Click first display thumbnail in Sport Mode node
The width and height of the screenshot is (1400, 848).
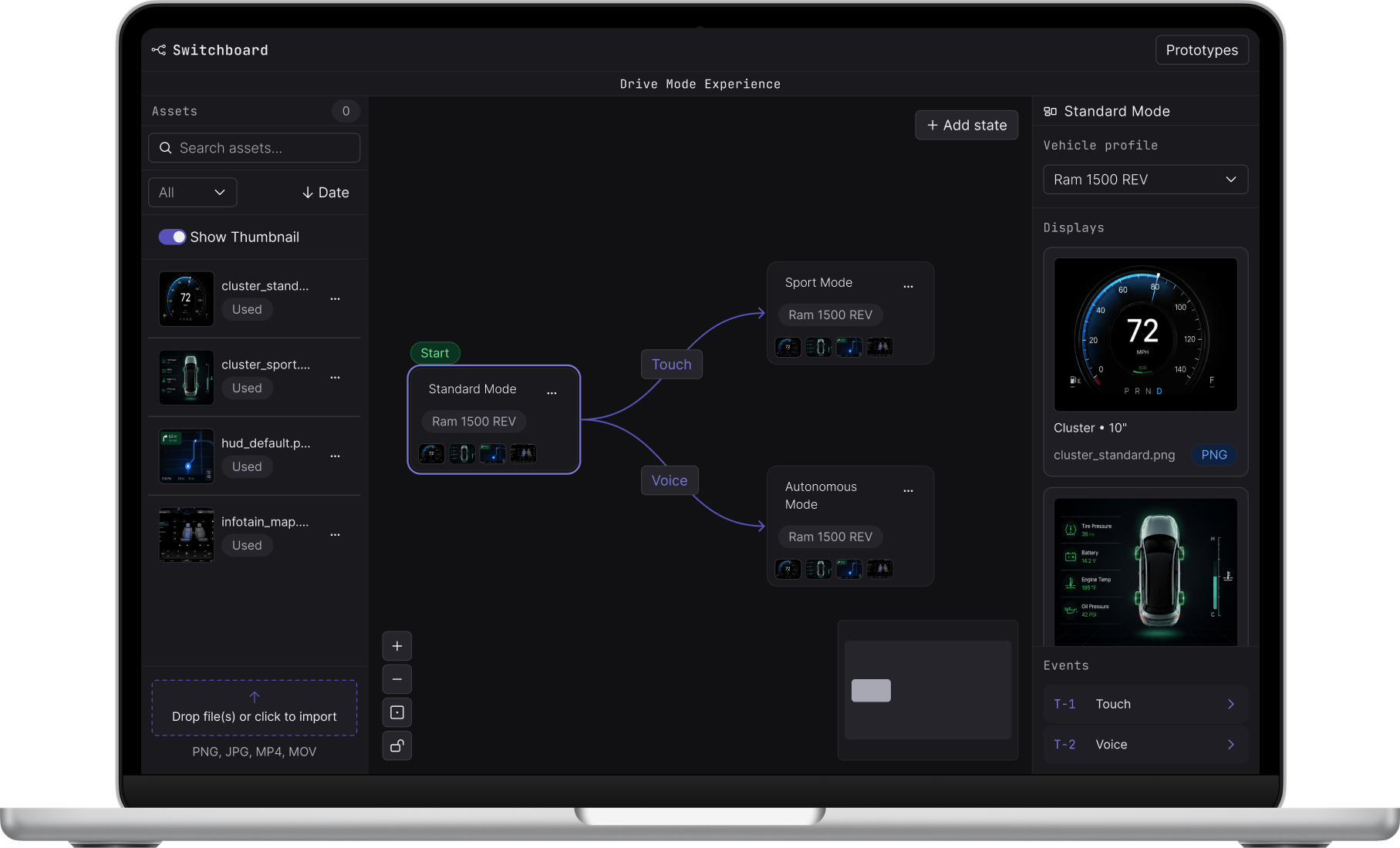(x=788, y=347)
